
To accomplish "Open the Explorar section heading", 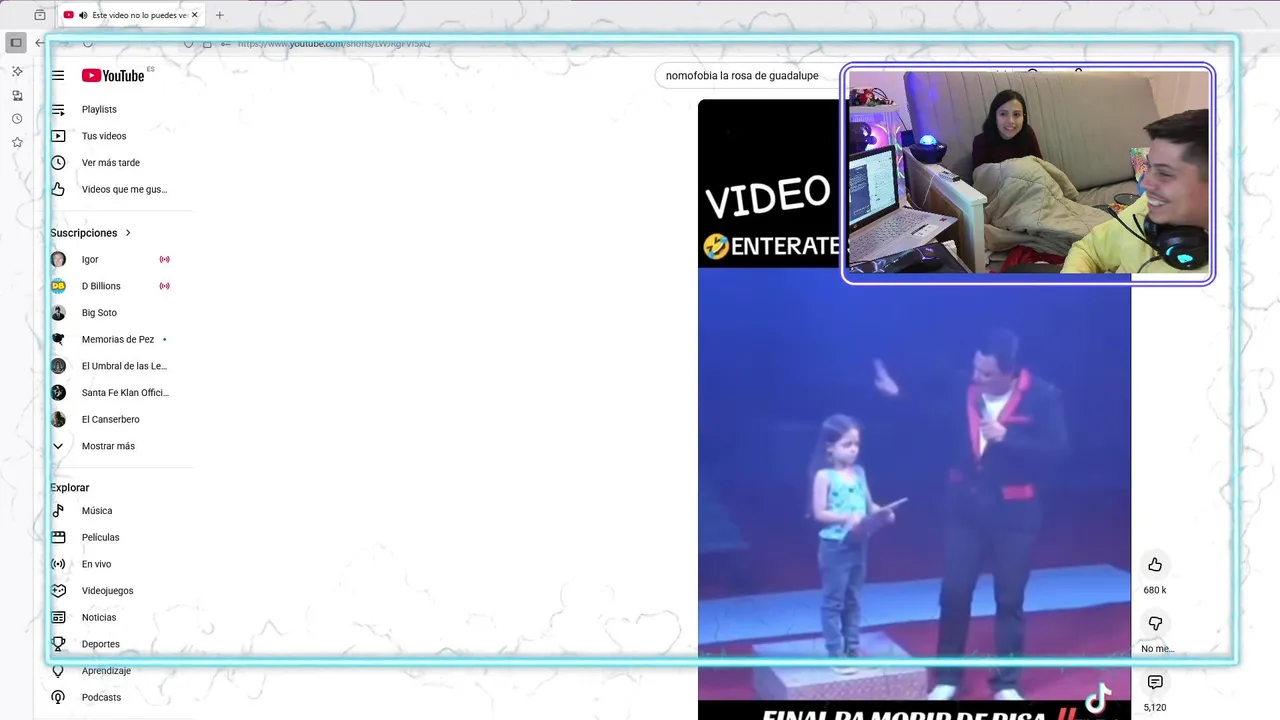I will pyautogui.click(x=70, y=488).
